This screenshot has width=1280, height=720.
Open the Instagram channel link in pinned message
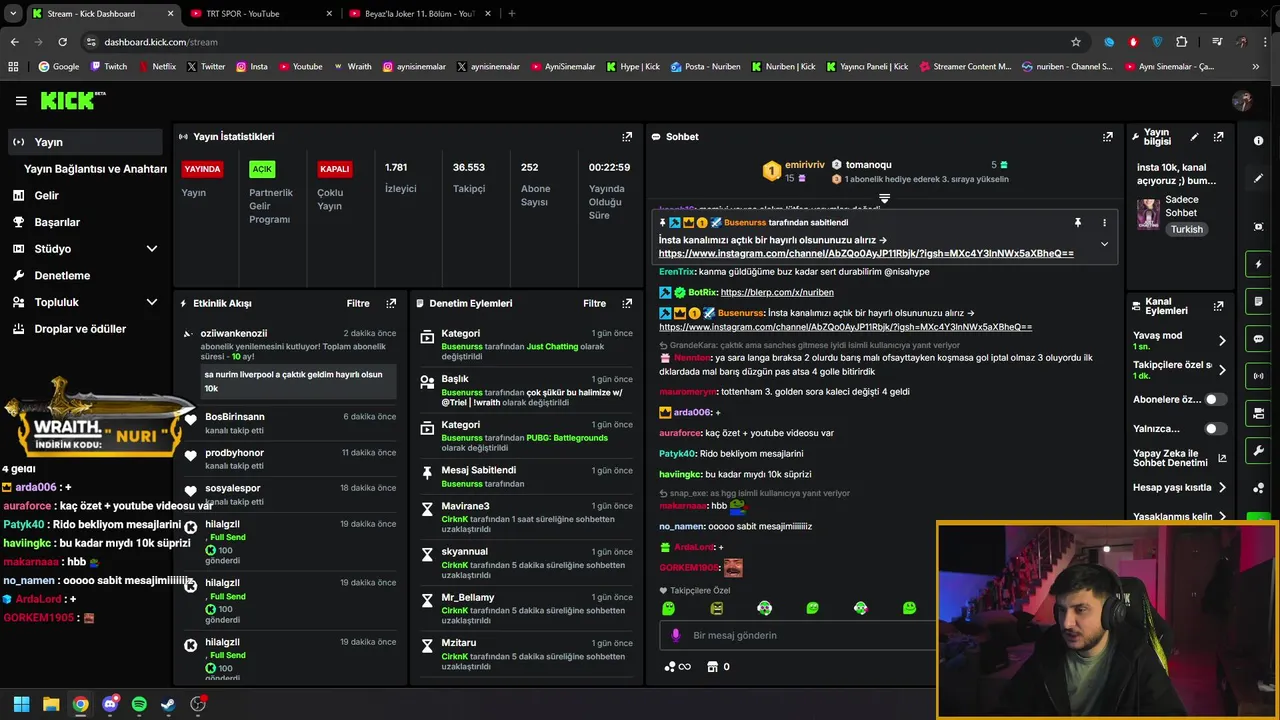point(866,254)
